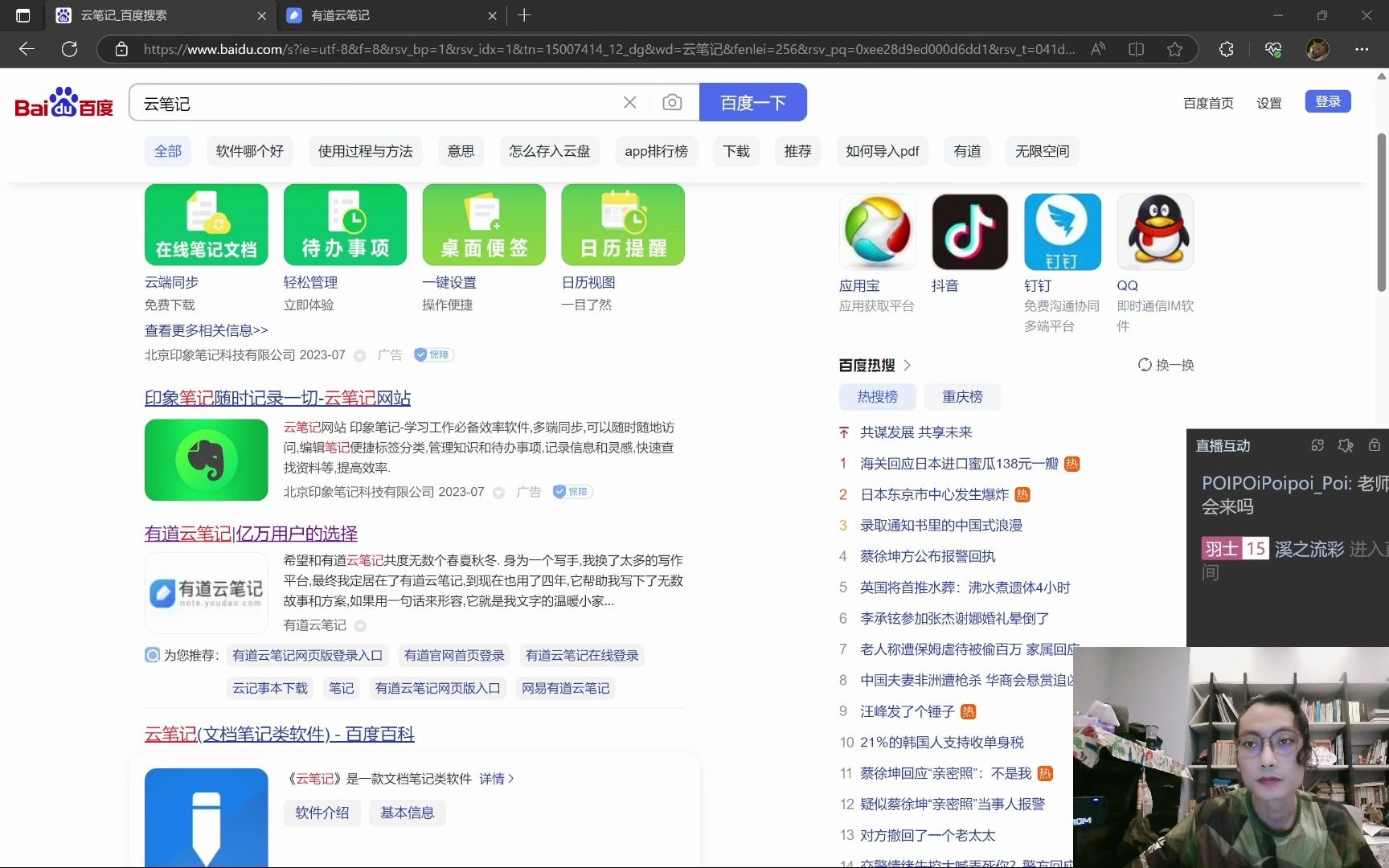Close the 云笔记_百度搜索 tab

261,15
